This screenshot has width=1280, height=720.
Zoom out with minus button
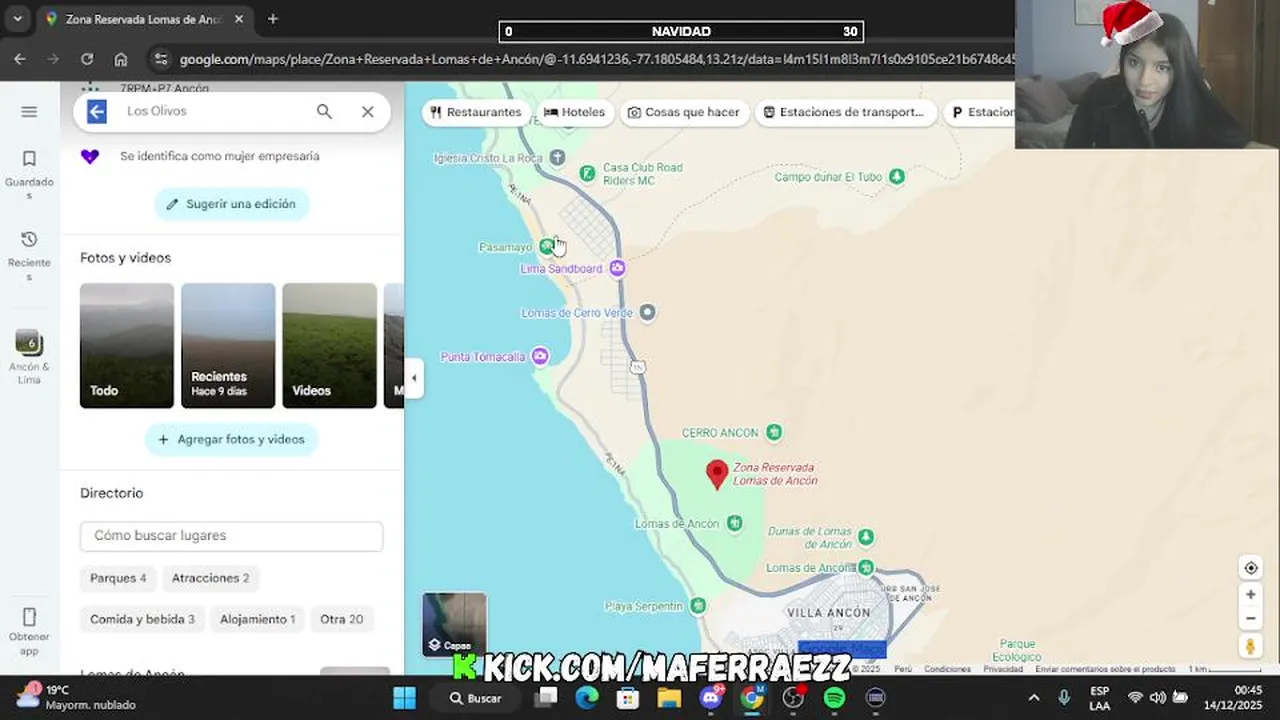pos(1251,619)
